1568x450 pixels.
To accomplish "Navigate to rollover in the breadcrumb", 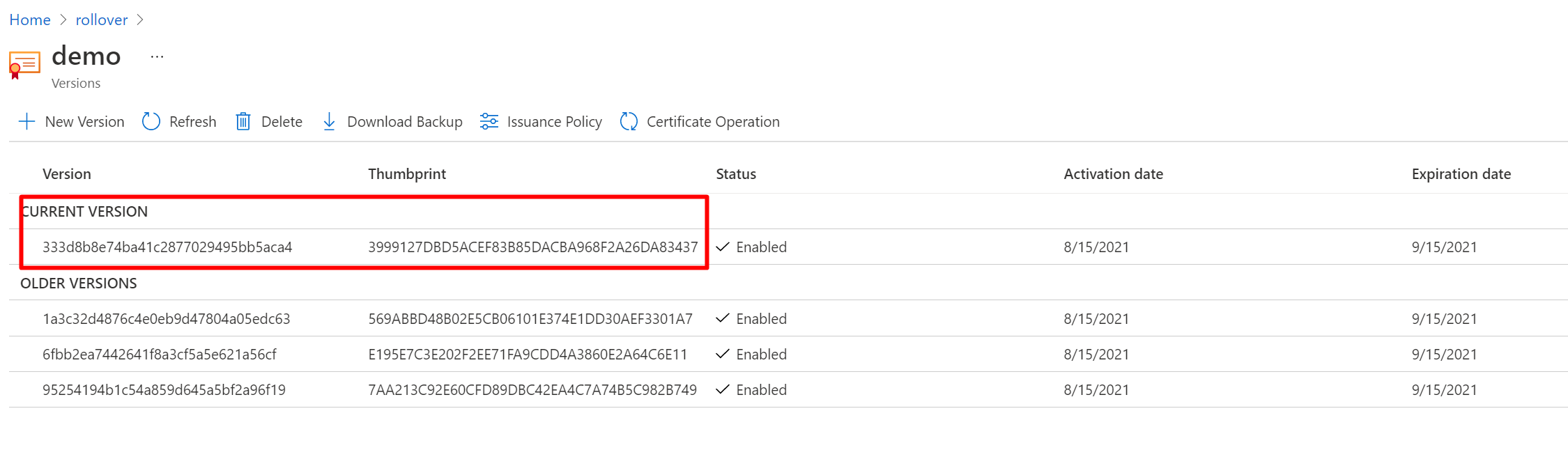I will 102,20.
